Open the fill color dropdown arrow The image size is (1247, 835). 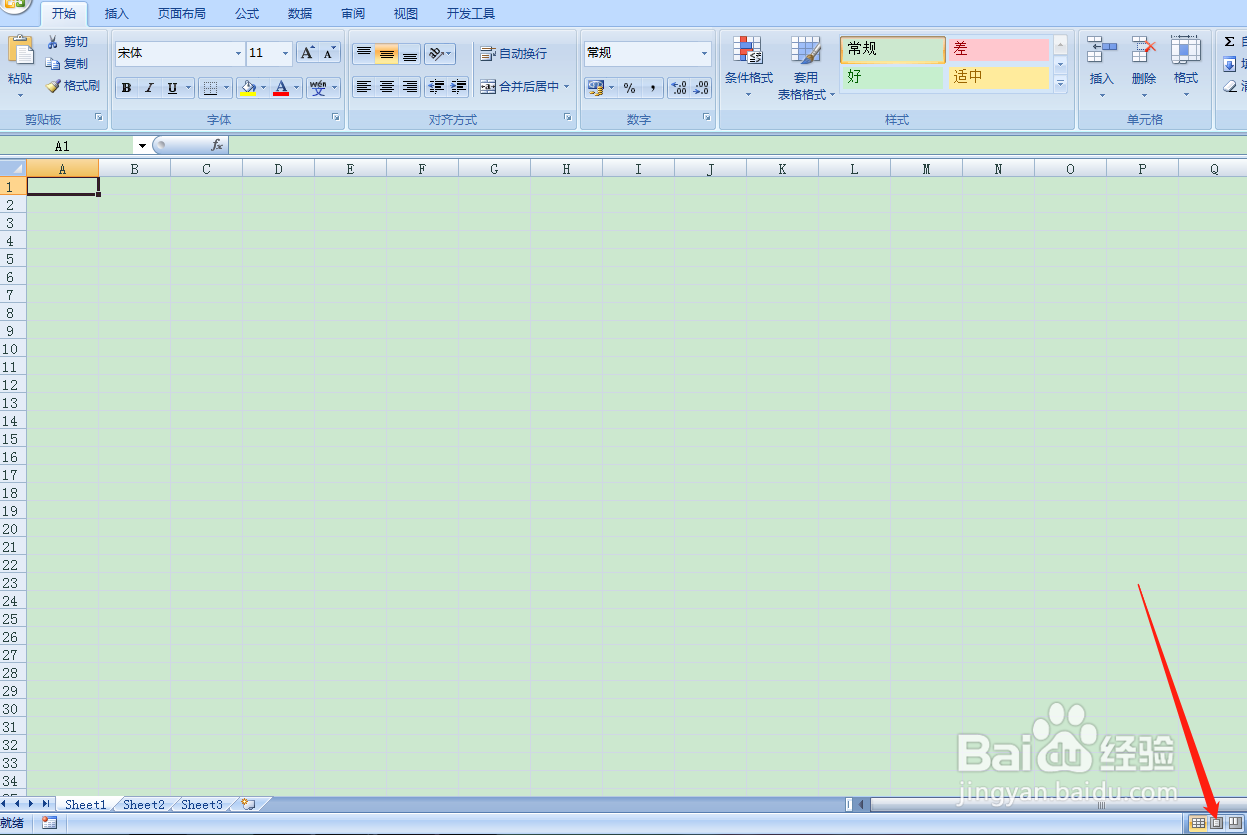(x=266, y=88)
